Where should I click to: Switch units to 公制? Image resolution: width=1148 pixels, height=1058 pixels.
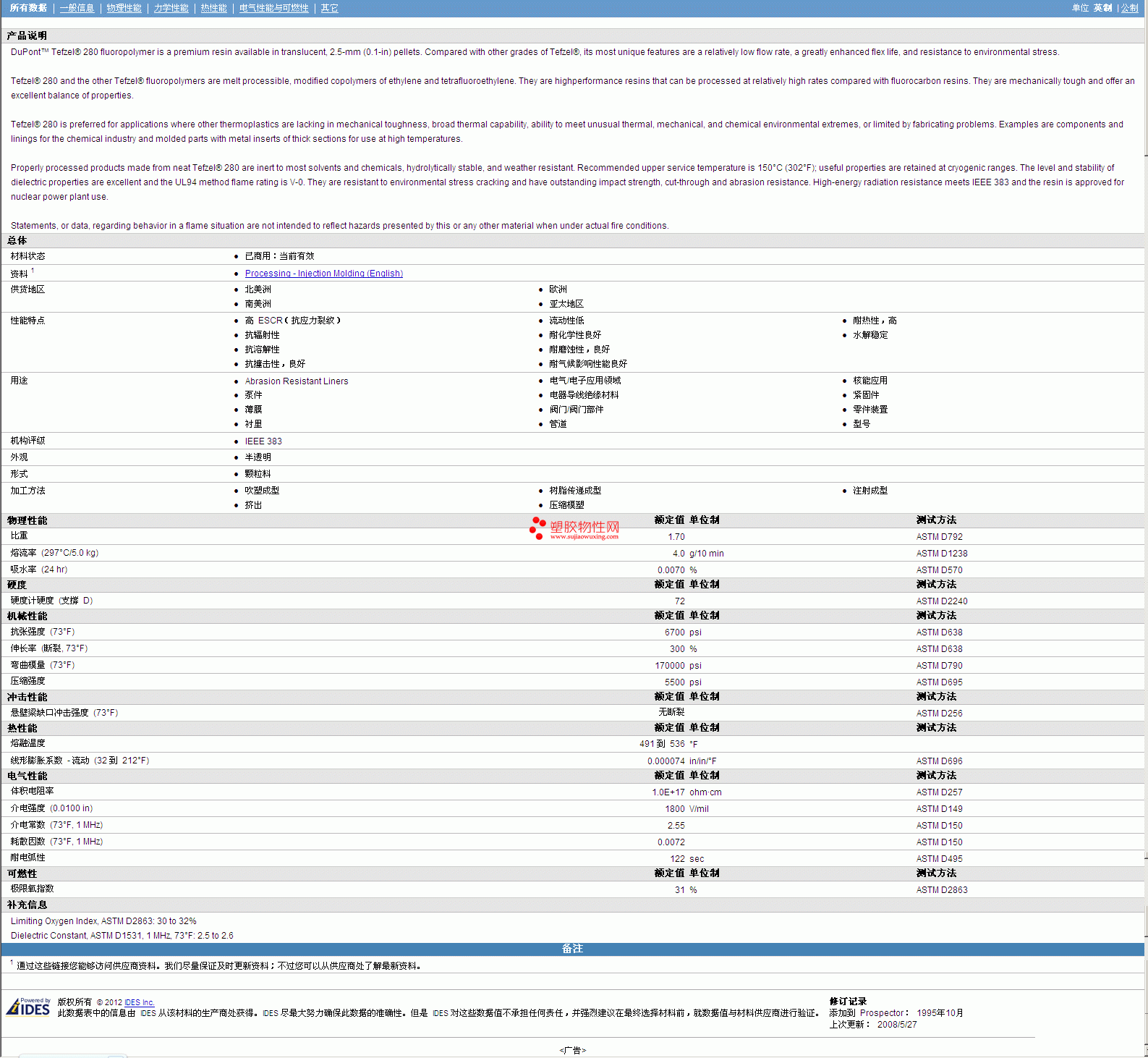(x=1129, y=8)
